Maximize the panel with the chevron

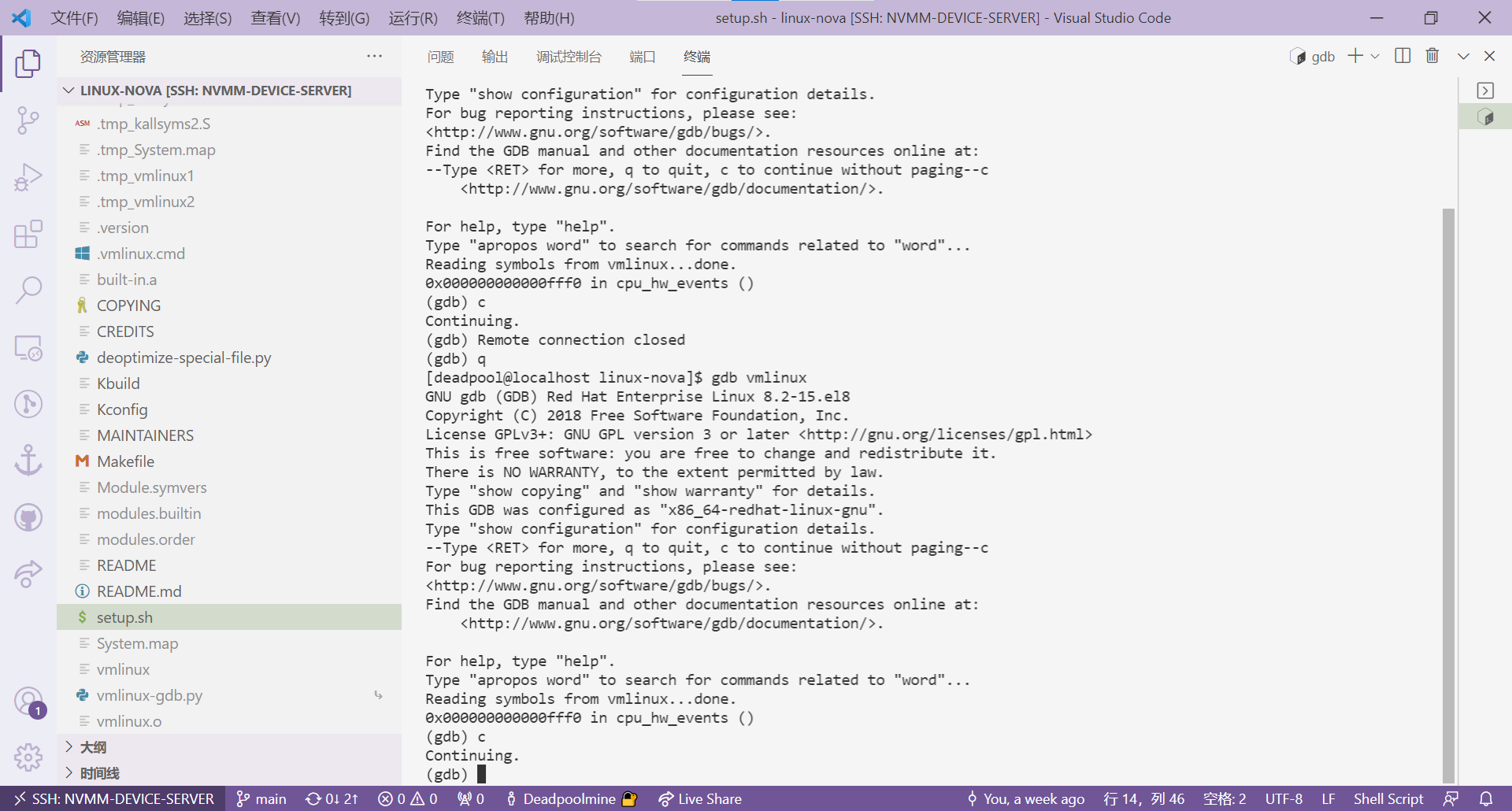(1463, 56)
